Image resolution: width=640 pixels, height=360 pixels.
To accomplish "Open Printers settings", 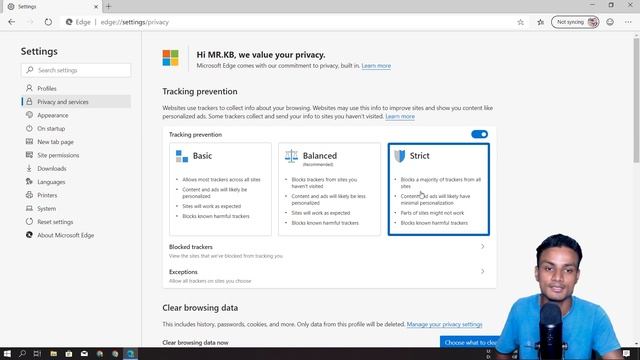I will 76,195.
